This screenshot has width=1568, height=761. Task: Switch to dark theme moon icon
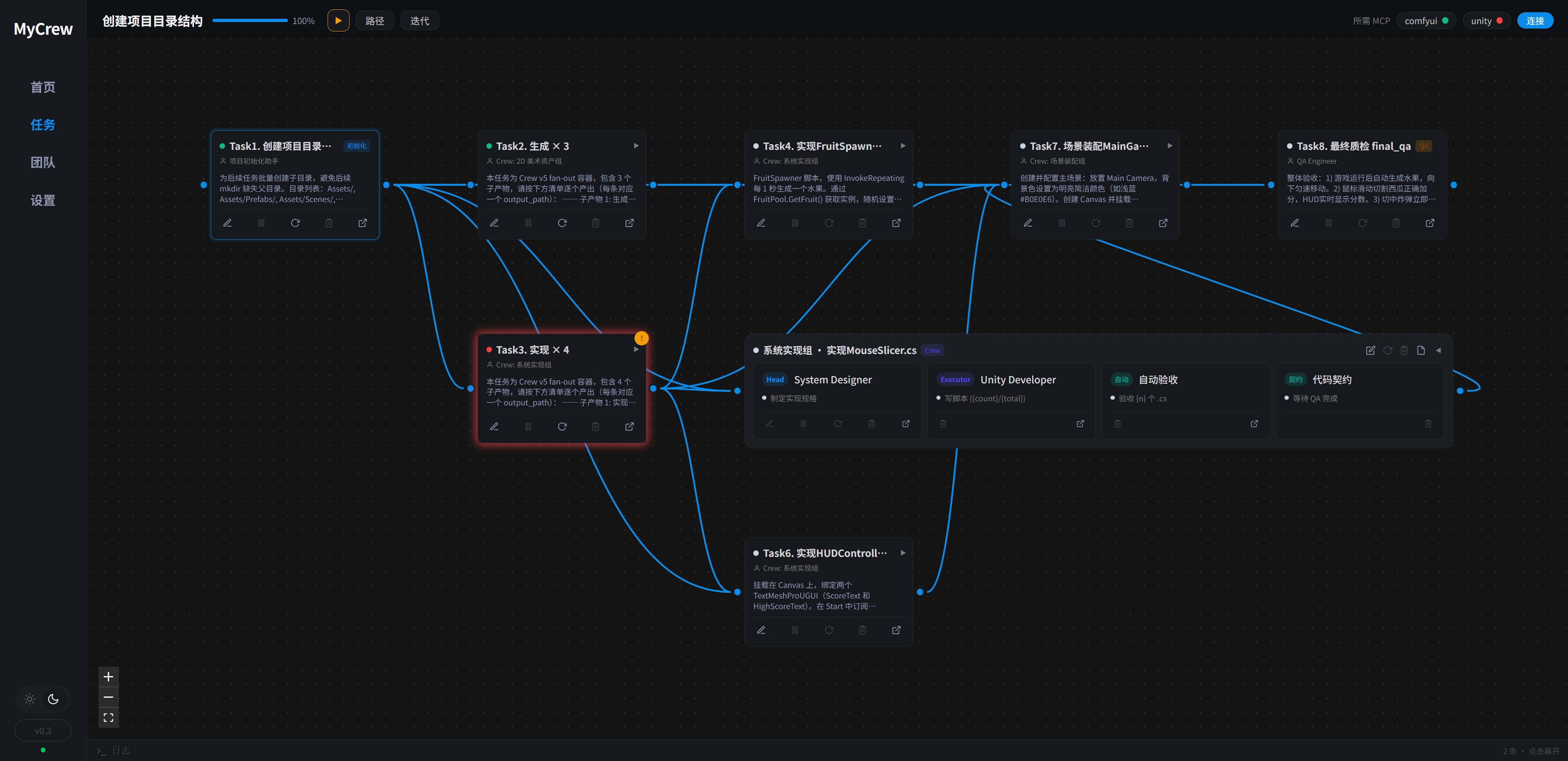[x=54, y=700]
